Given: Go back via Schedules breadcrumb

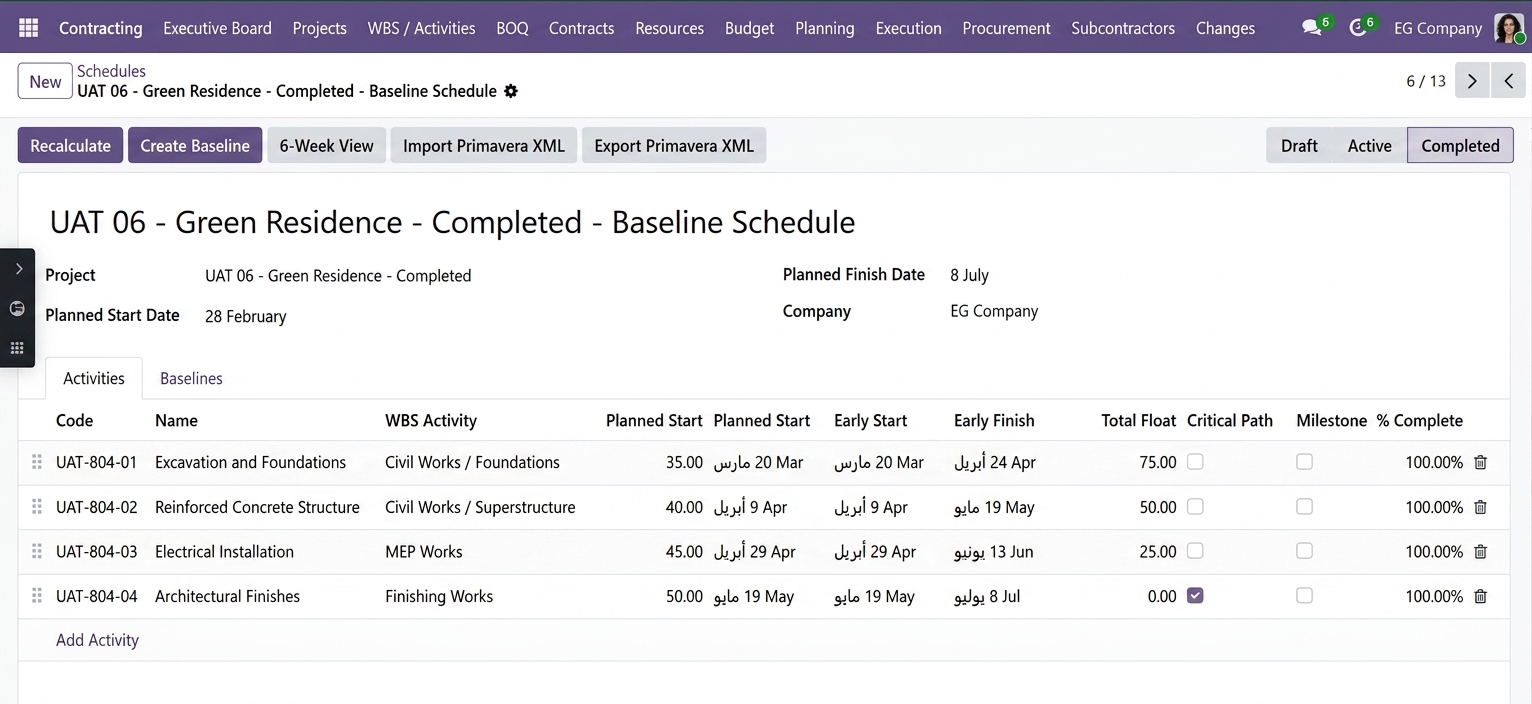Looking at the screenshot, I should pyautogui.click(x=111, y=71).
